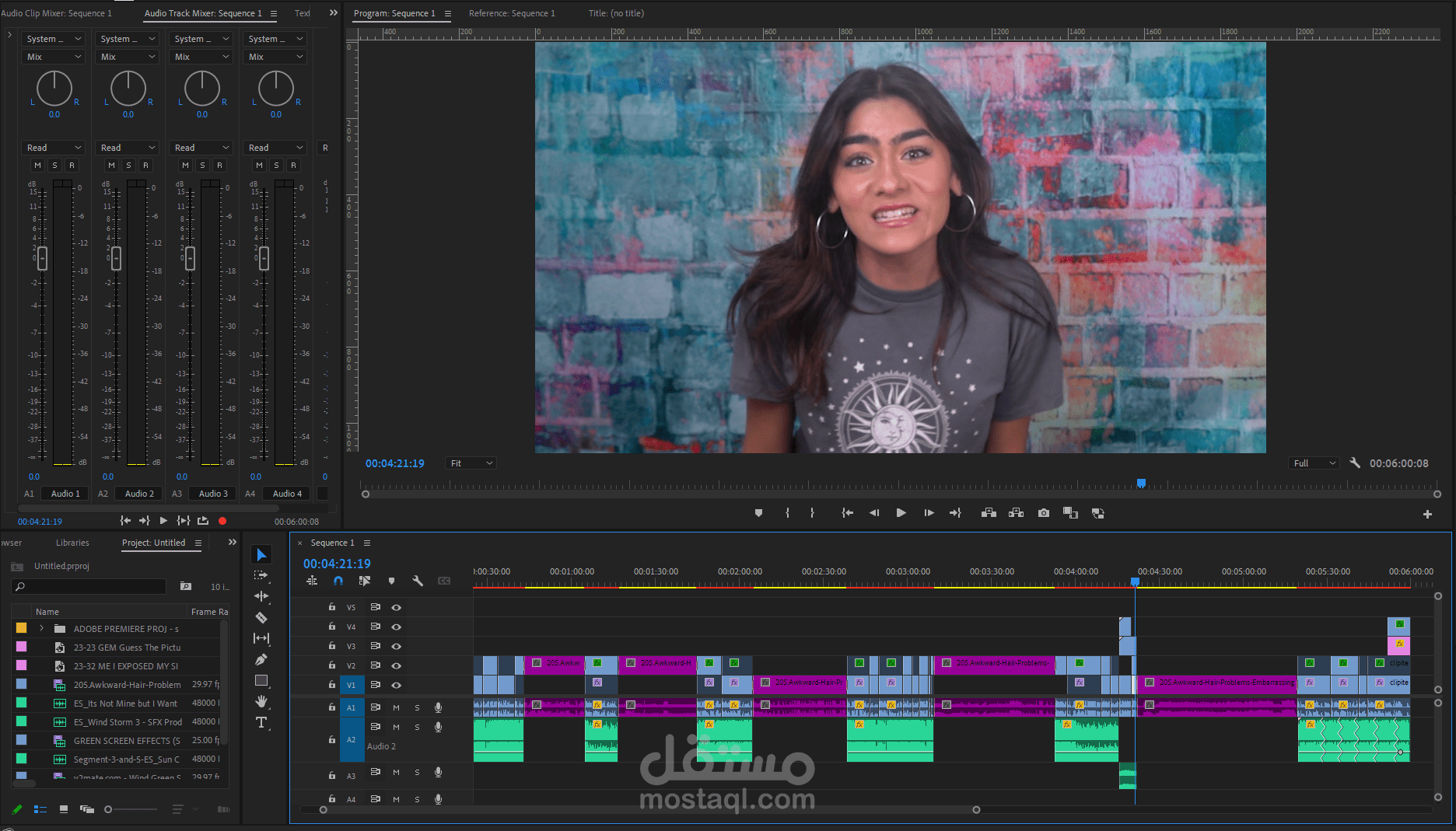The height and width of the screenshot is (831, 1456).
Task: Hide track V5 with eye icon
Action: tap(396, 607)
